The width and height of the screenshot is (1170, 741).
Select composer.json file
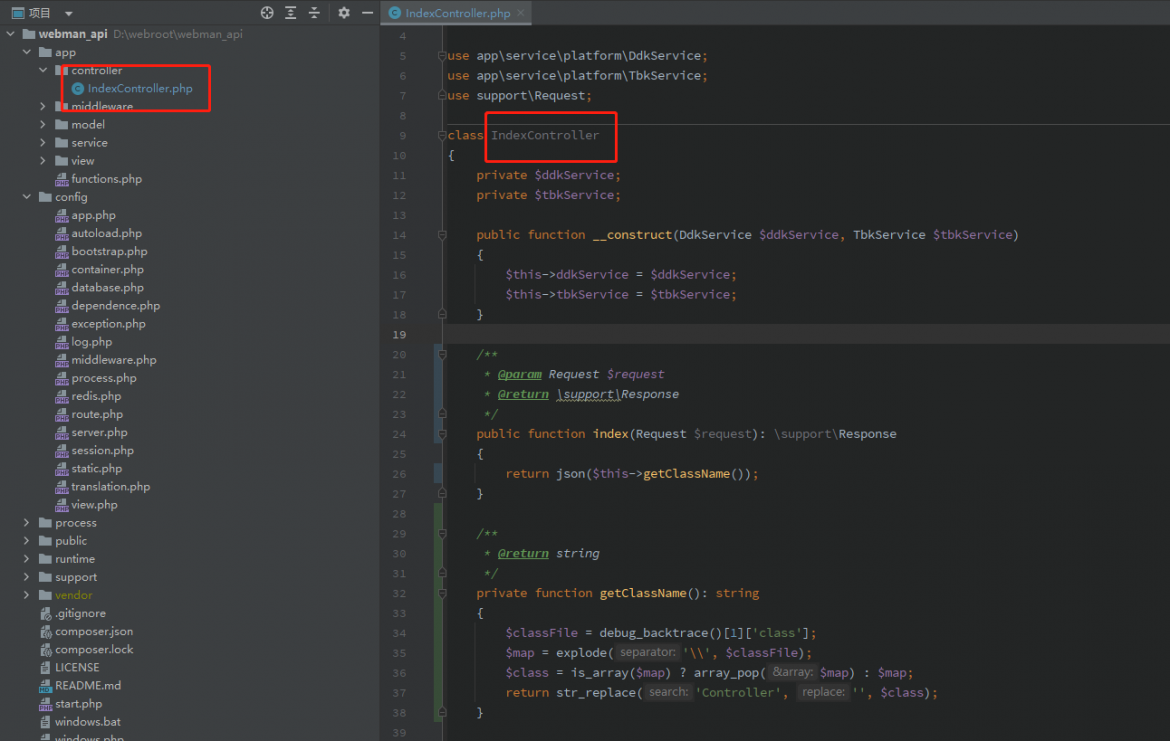tap(94, 631)
